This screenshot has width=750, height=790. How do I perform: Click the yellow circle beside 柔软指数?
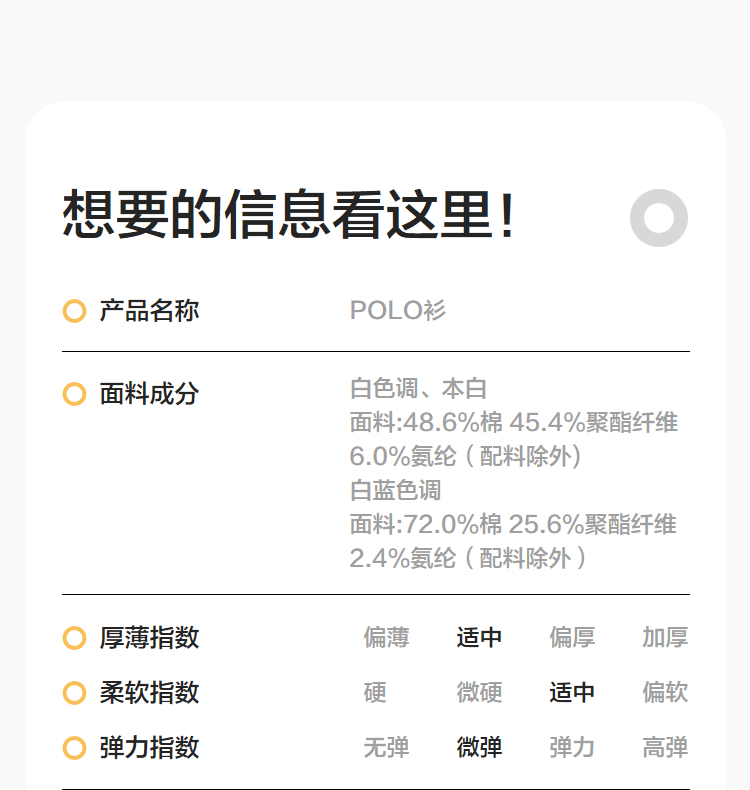point(74,693)
